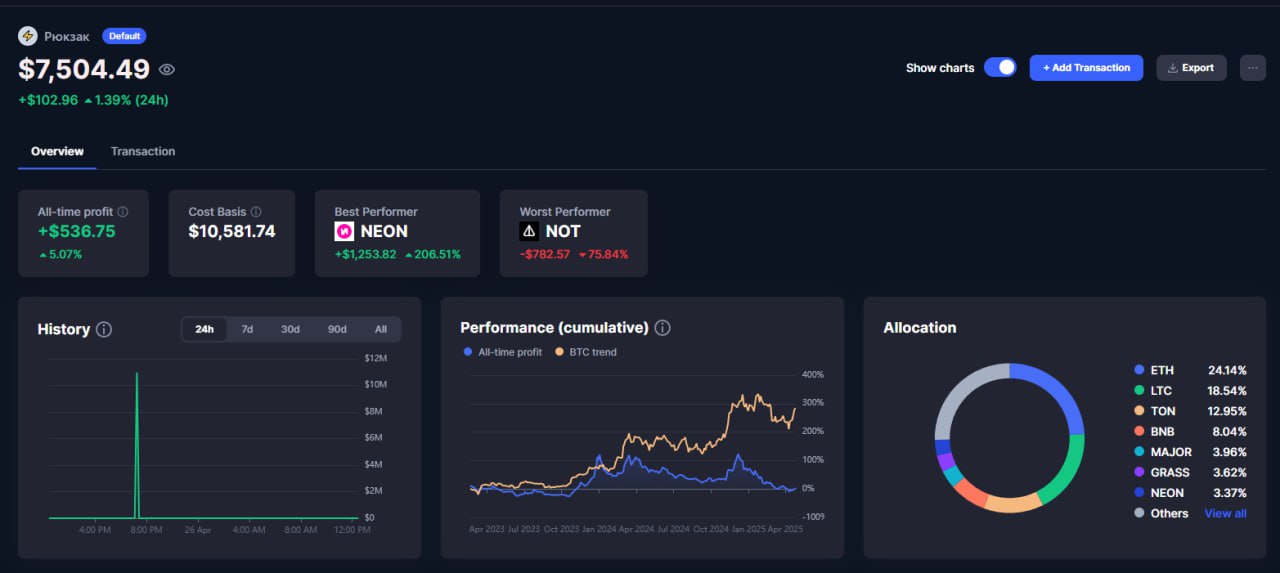Image resolution: width=1280 pixels, height=573 pixels.
Task: Select the 90d history range
Action: [337, 329]
